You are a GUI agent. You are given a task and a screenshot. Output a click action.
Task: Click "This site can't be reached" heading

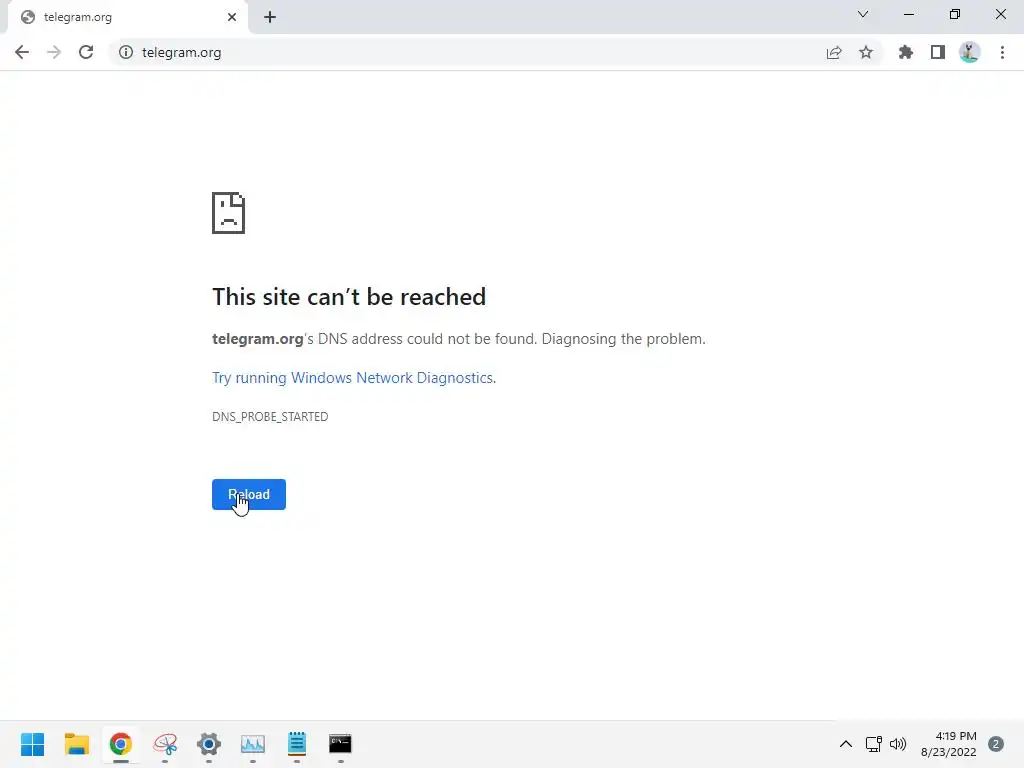349,296
